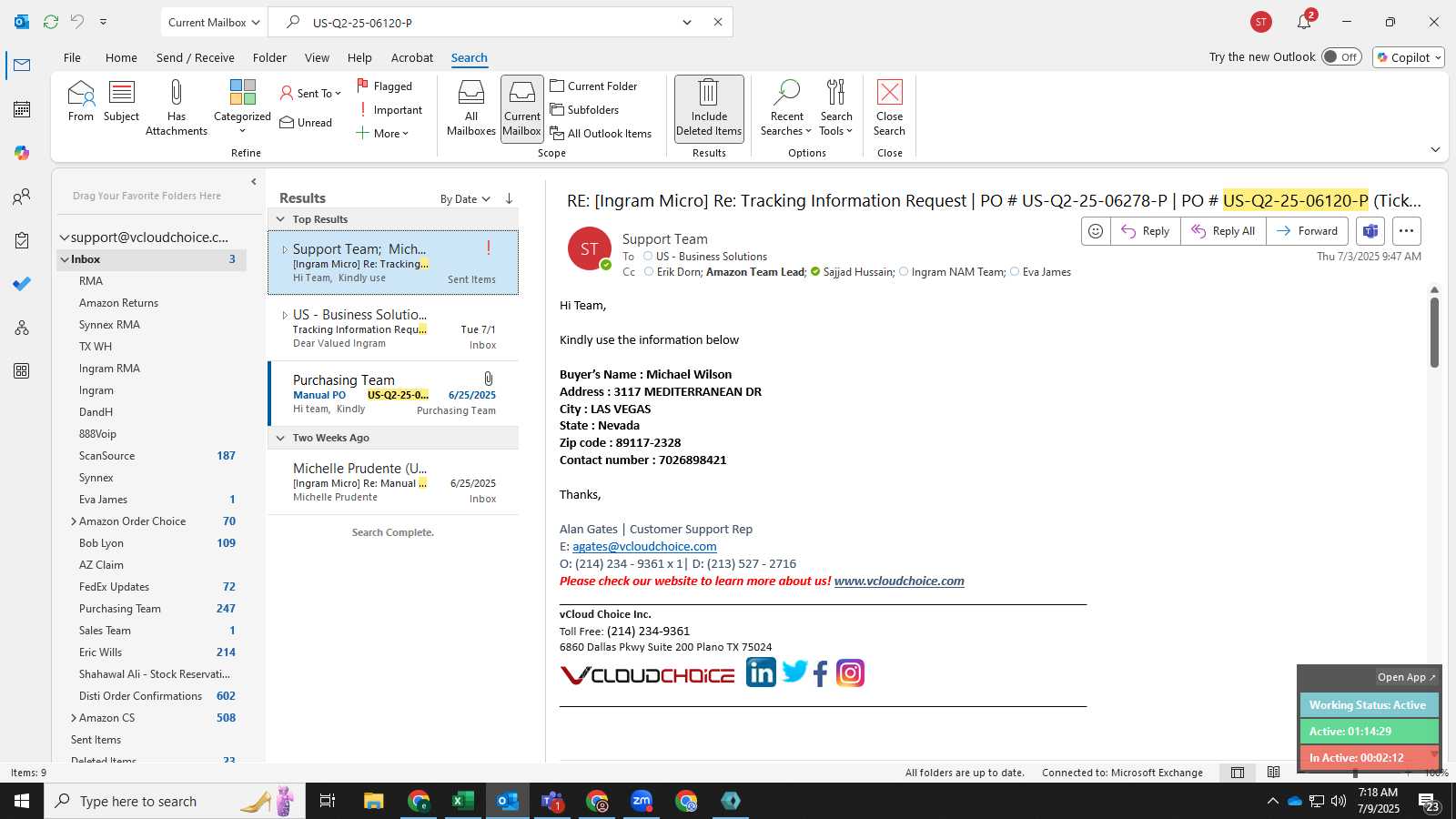This screenshot has width=1456, height=819.
Task: Open the To Do checkmark app
Action: (22, 284)
